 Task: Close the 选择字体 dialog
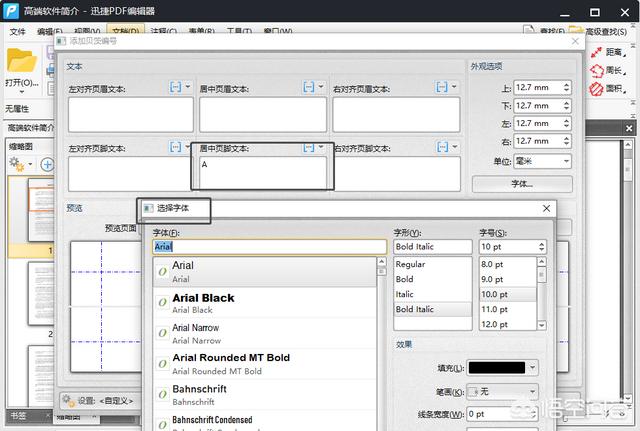(x=547, y=209)
